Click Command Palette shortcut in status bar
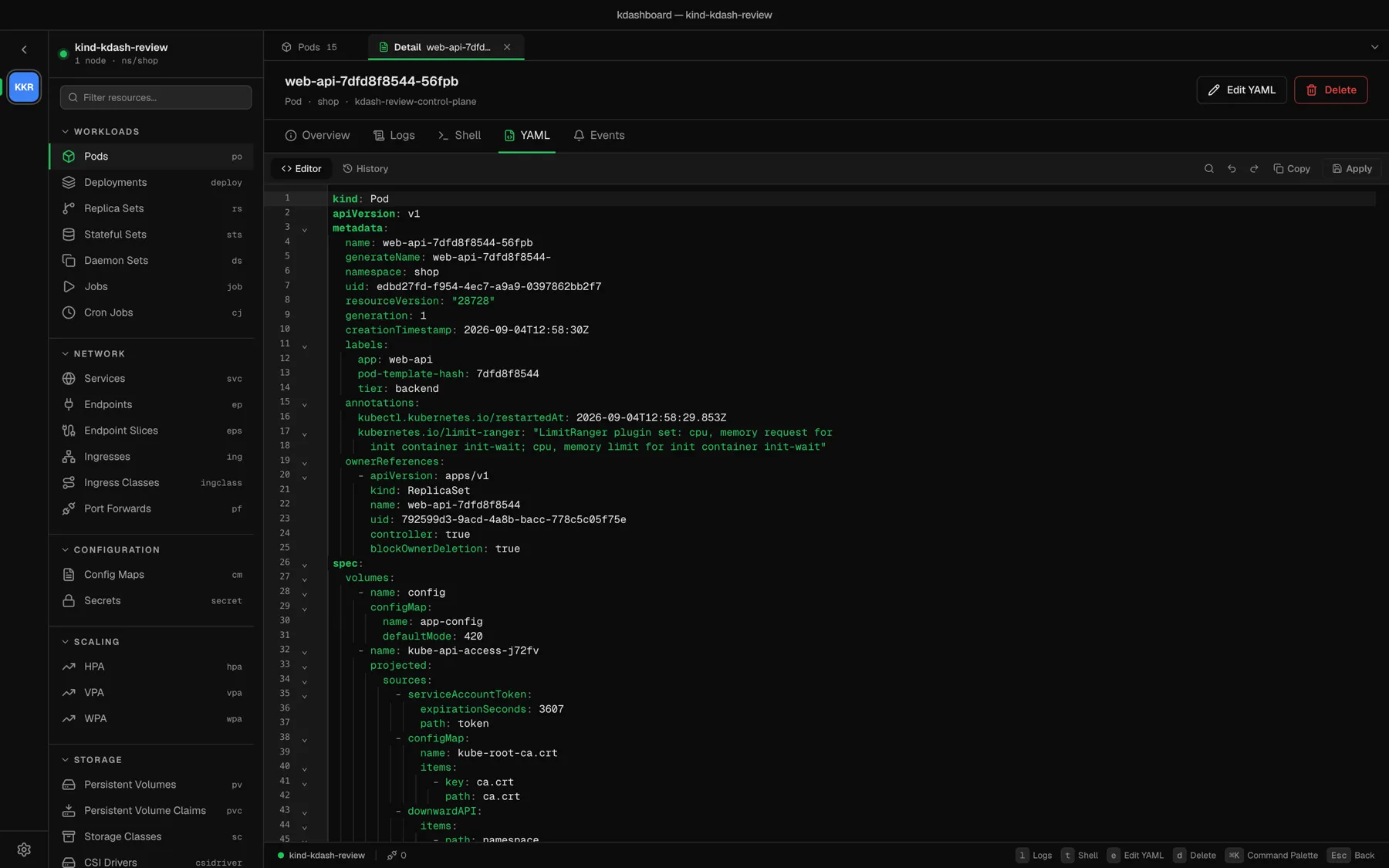1389x868 pixels. pyautogui.click(x=1272, y=855)
